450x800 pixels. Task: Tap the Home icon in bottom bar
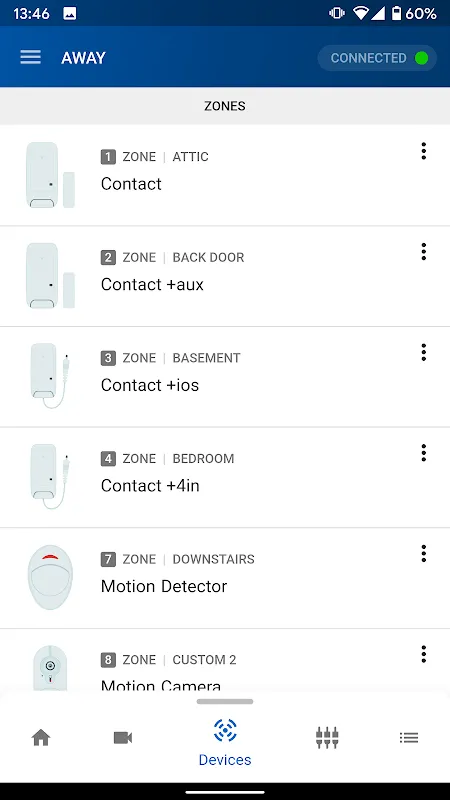click(x=41, y=737)
